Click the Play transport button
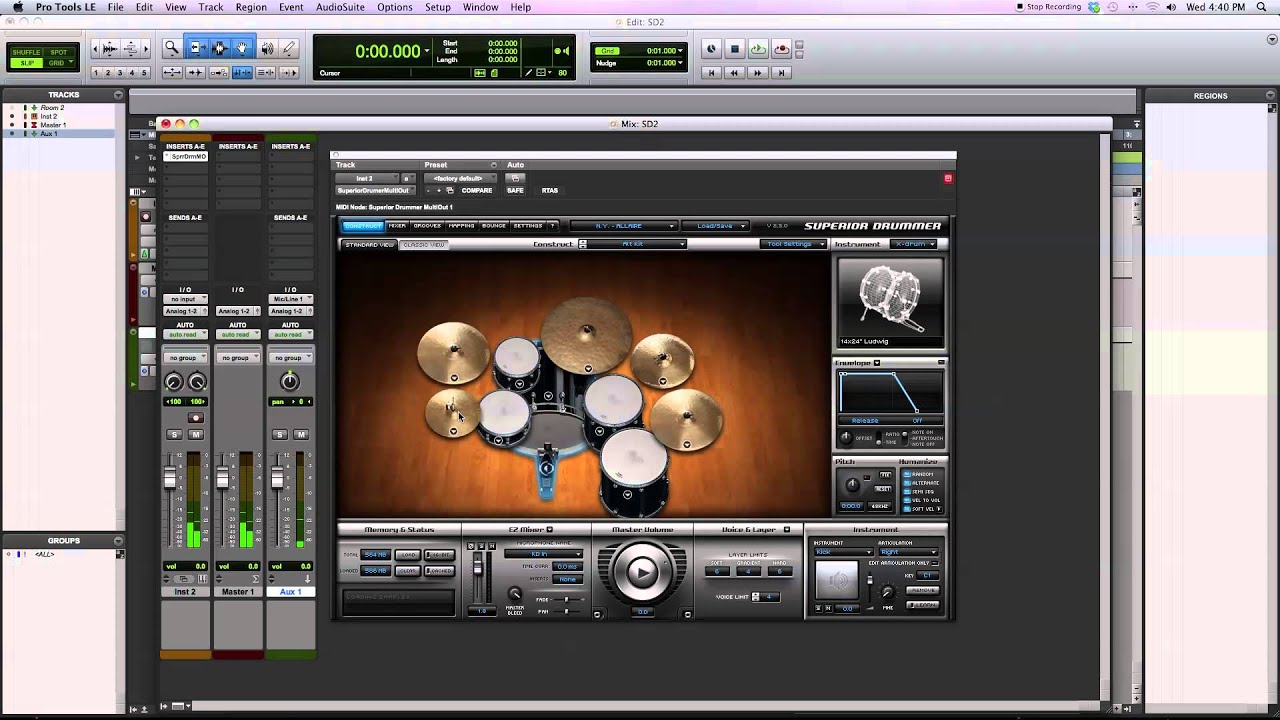This screenshot has width=1280, height=720. pyautogui.click(x=758, y=49)
